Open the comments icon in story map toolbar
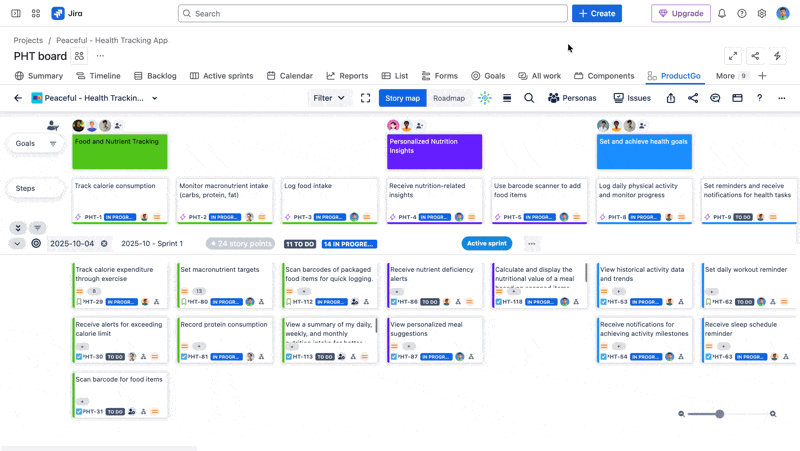The image size is (800, 451). pos(715,98)
